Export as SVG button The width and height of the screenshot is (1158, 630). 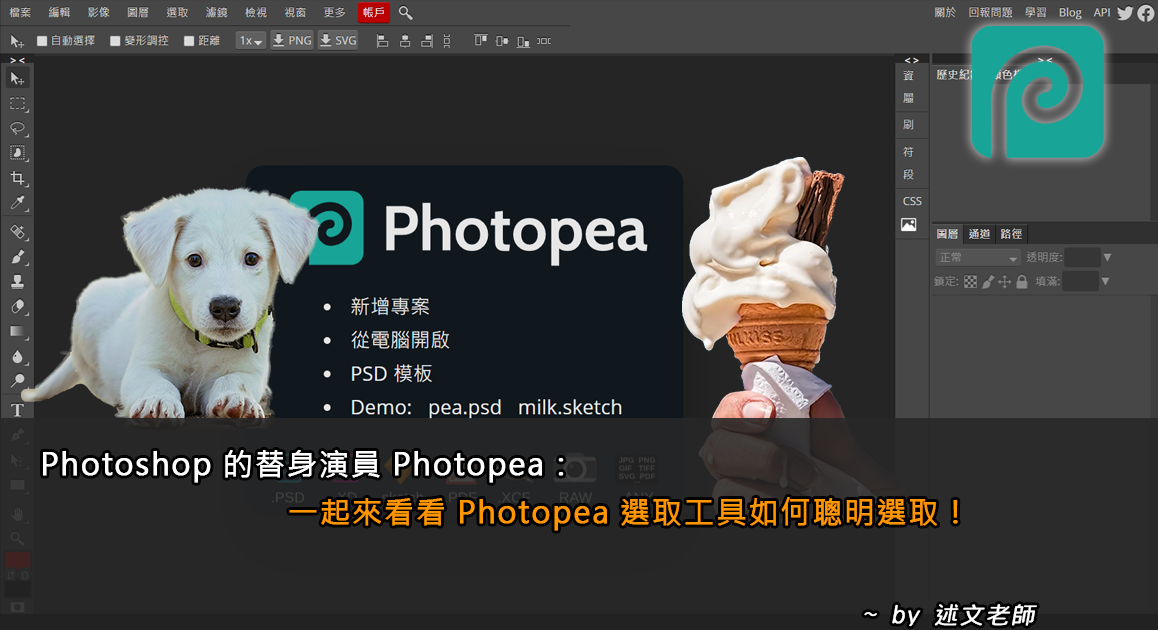338,41
